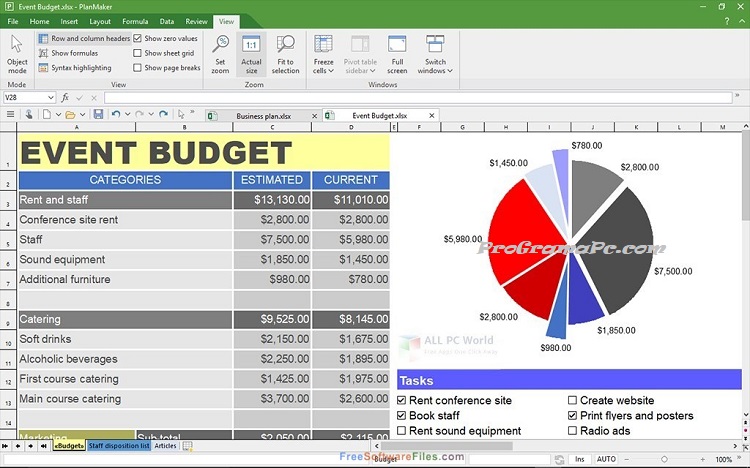
Task: Click Show formulas
Action: (x=74, y=53)
